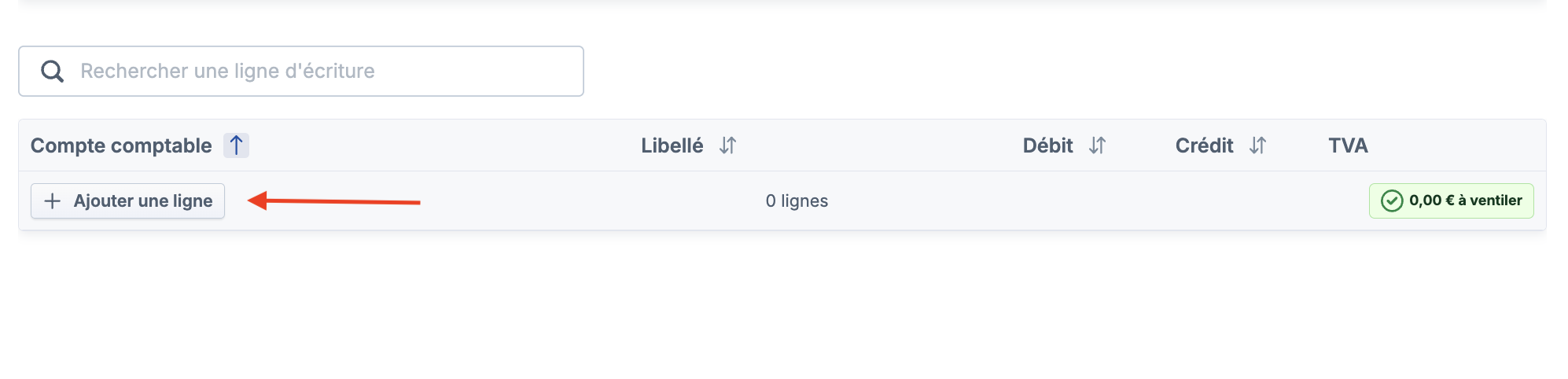Screen dimensions: 1568x379
Task: Sort by Crédit using its sort icon
Action: pyautogui.click(x=1257, y=145)
